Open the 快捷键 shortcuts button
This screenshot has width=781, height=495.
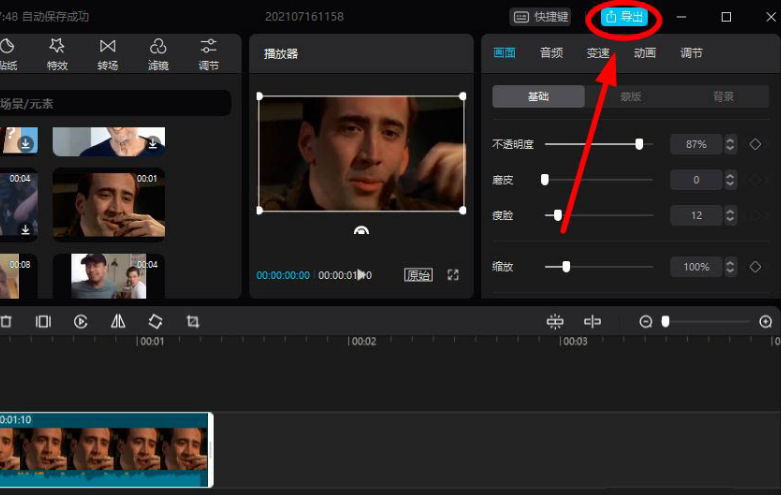[540, 17]
